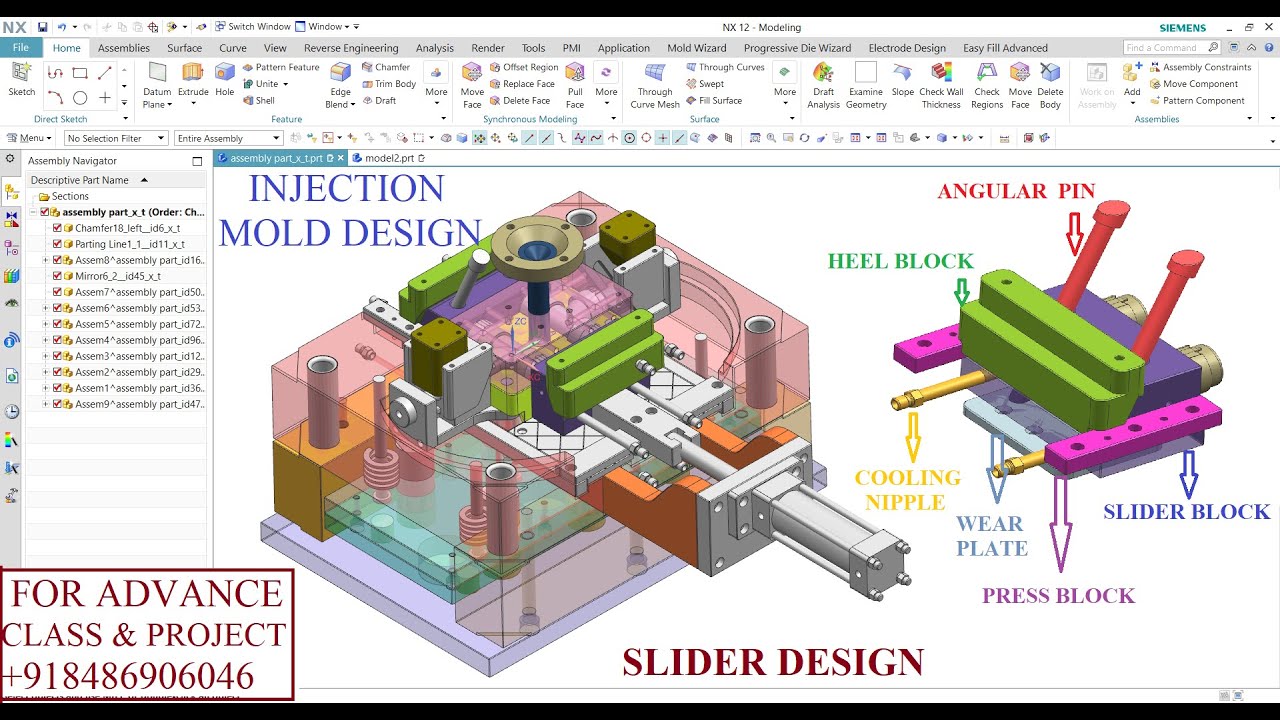Image resolution: width=1280 pixels, height=720 pixels.
Task: Uncheck Parting Line1_1__id11_x_t visibility
Action: 57,244
